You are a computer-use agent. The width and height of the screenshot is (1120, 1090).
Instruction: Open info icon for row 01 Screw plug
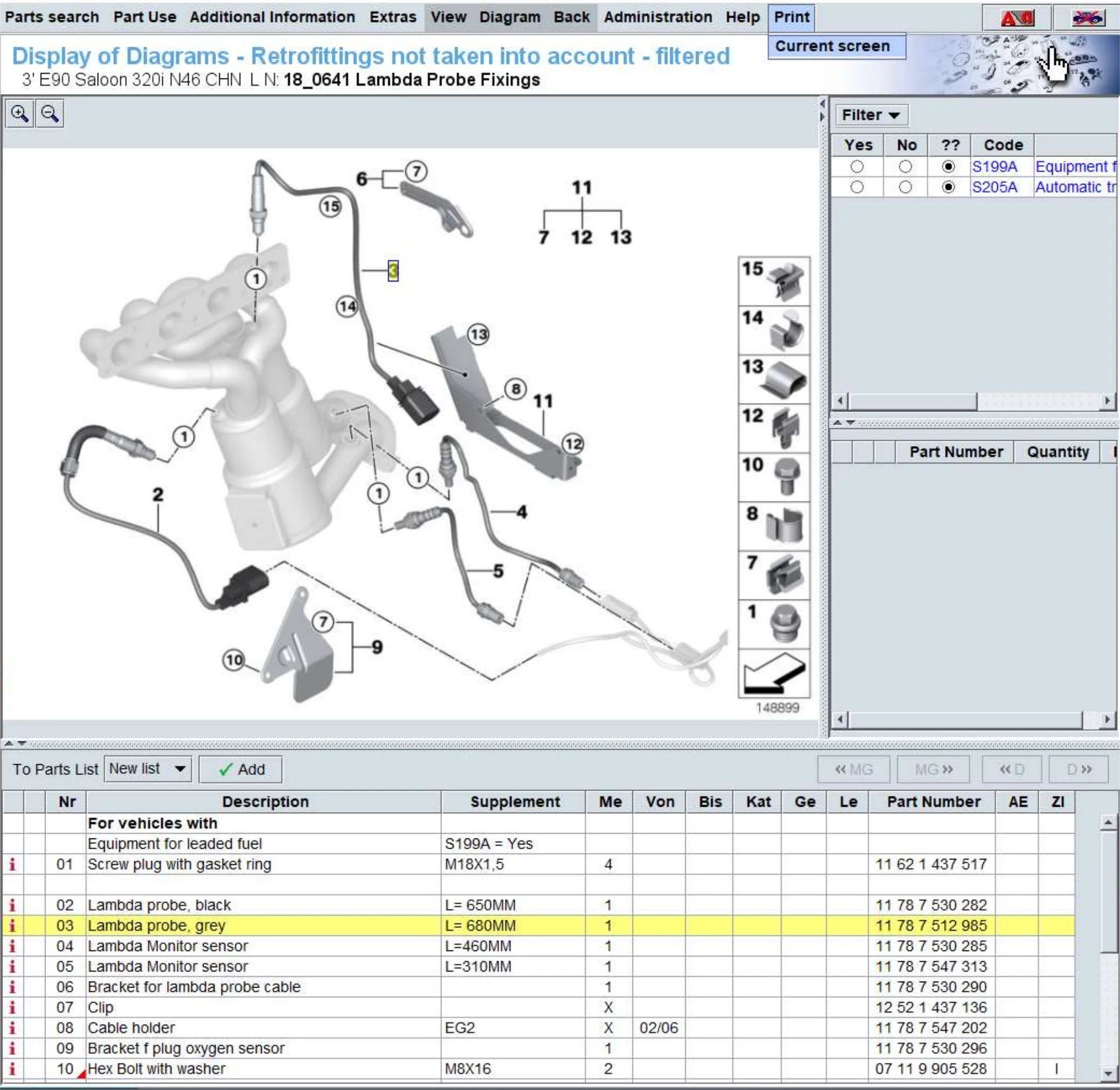(12, 865)
